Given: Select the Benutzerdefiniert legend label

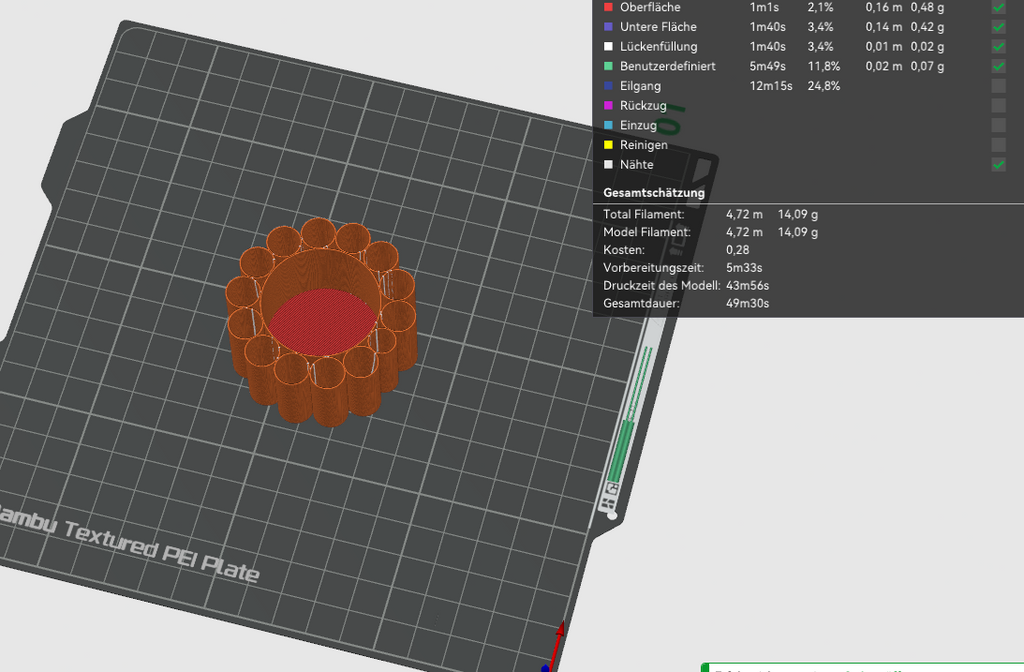Looking at the screenshot, I should (x=667, y=66).
